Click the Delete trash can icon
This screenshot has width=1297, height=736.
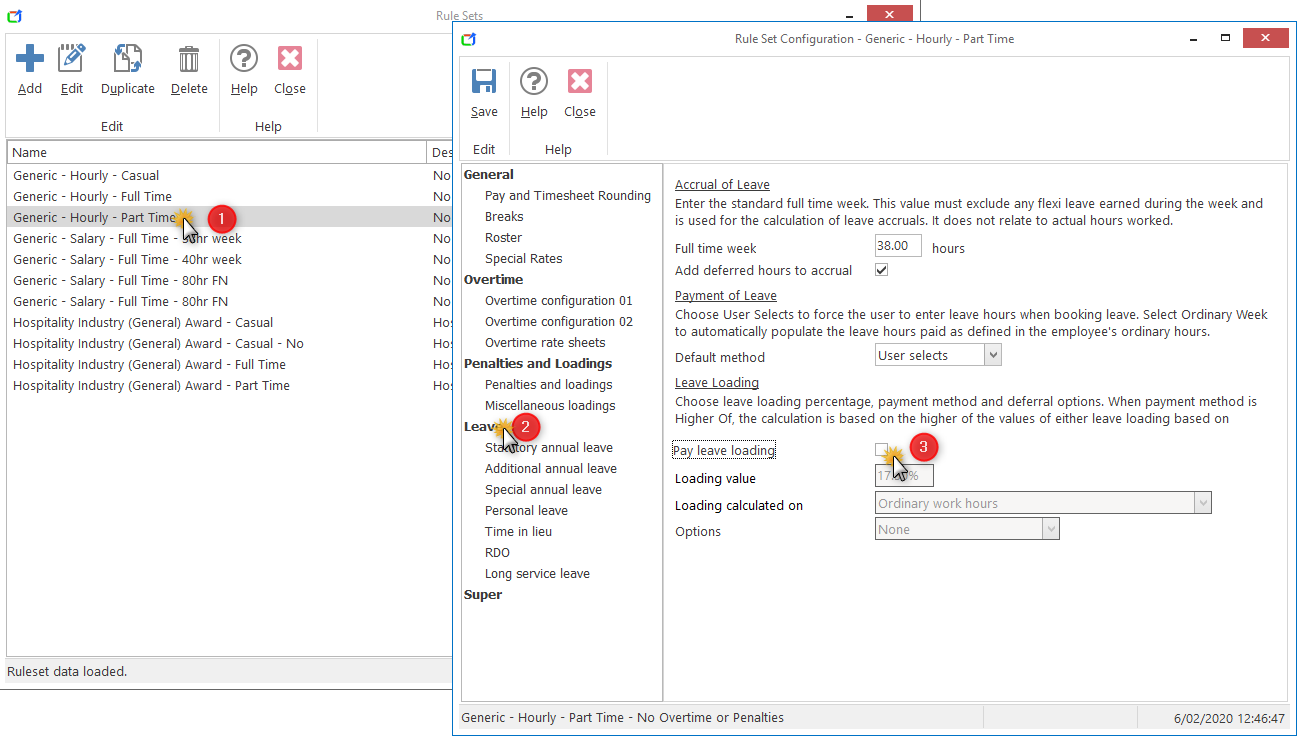pos(189,59)
